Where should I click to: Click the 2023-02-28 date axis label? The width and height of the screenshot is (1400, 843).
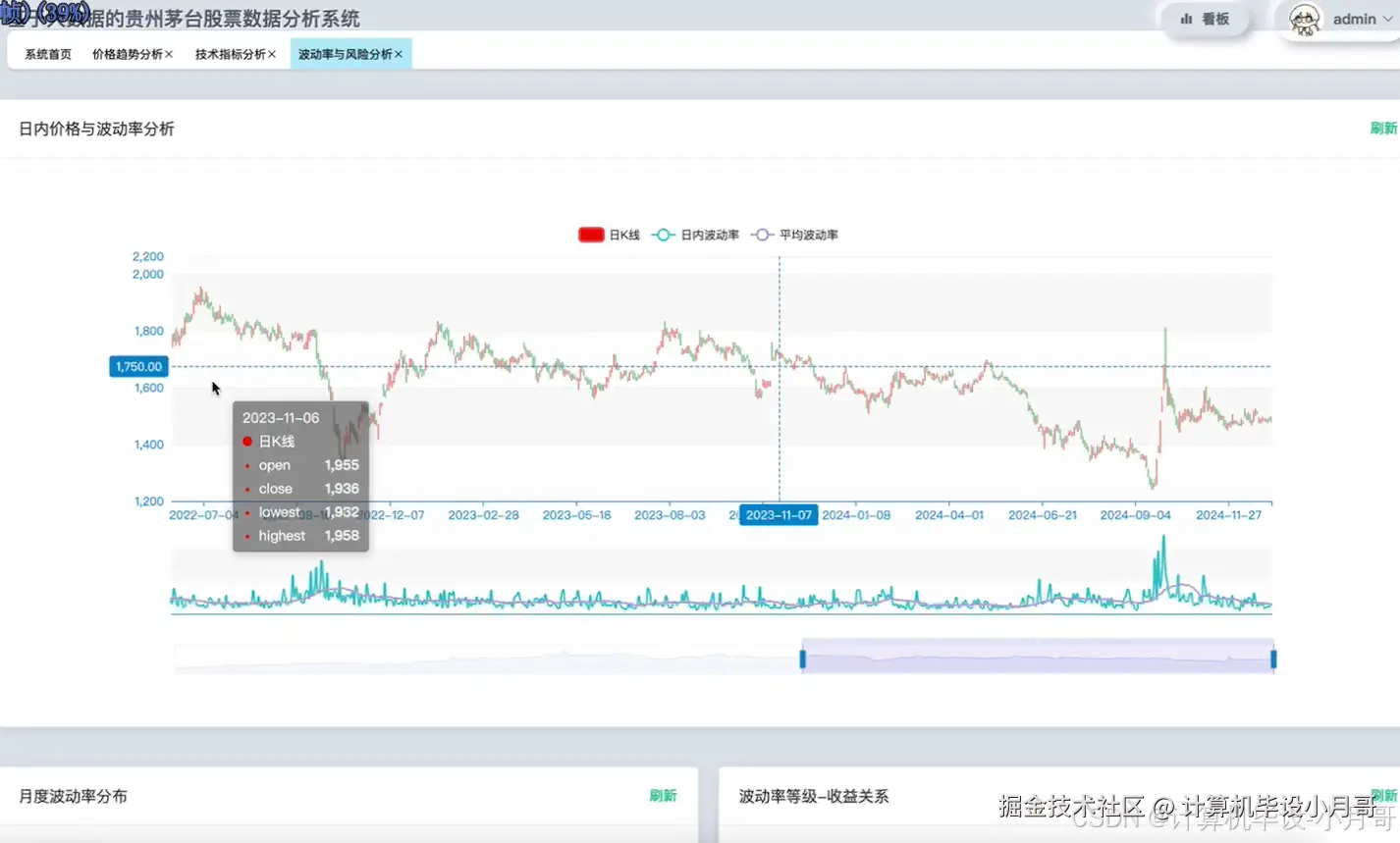point(483,515)
